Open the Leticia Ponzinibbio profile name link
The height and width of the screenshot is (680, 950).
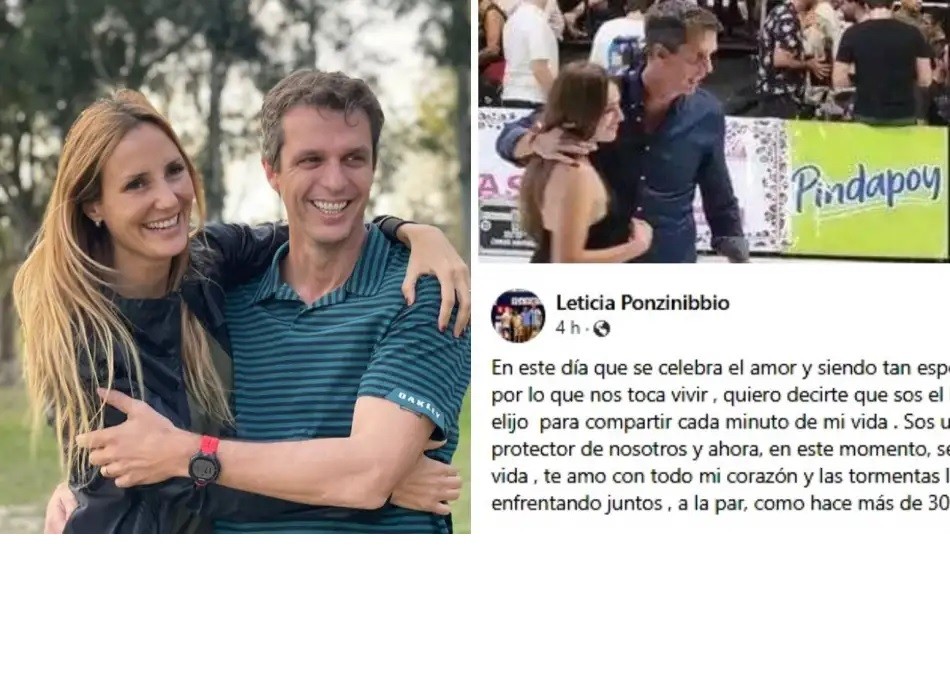[642, 302]
